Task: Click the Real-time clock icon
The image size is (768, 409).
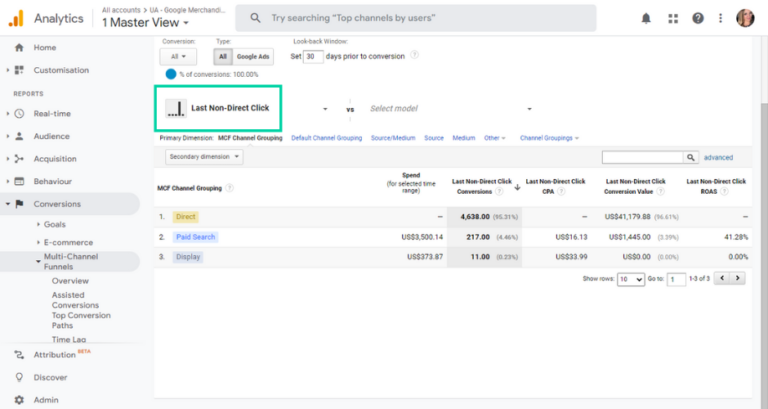Action: pyautogui.click(x=19, y=114)
